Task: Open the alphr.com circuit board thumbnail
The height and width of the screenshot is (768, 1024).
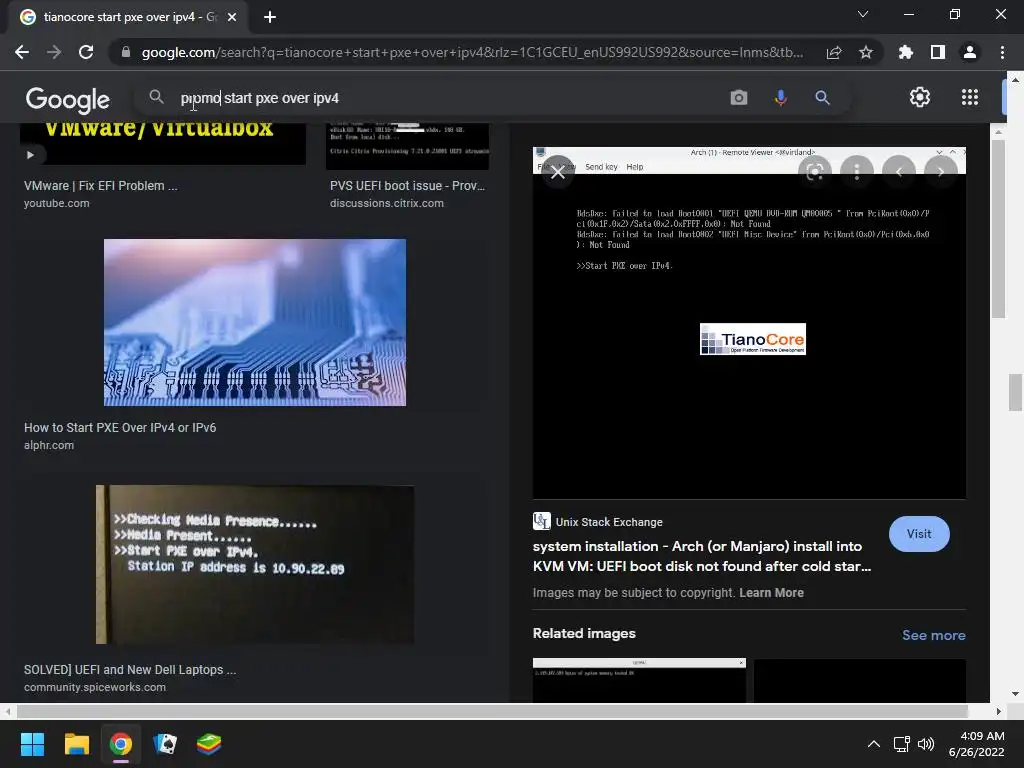Action: [x=255, y=323]
